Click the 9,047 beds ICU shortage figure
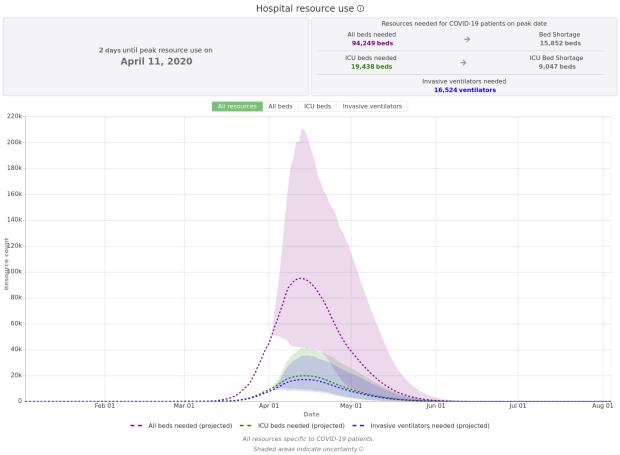Viewport: 620px width, 455px height. point(557,67)
